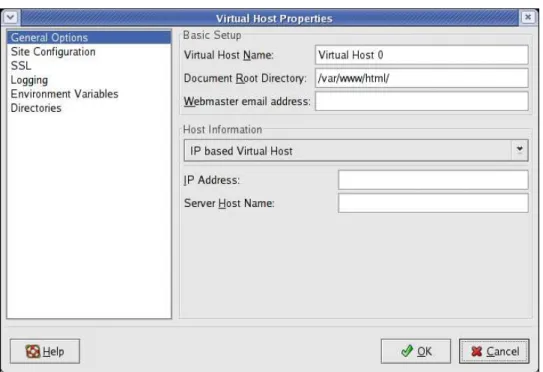Dismiss the dialog with Cancel

(494, 351)
